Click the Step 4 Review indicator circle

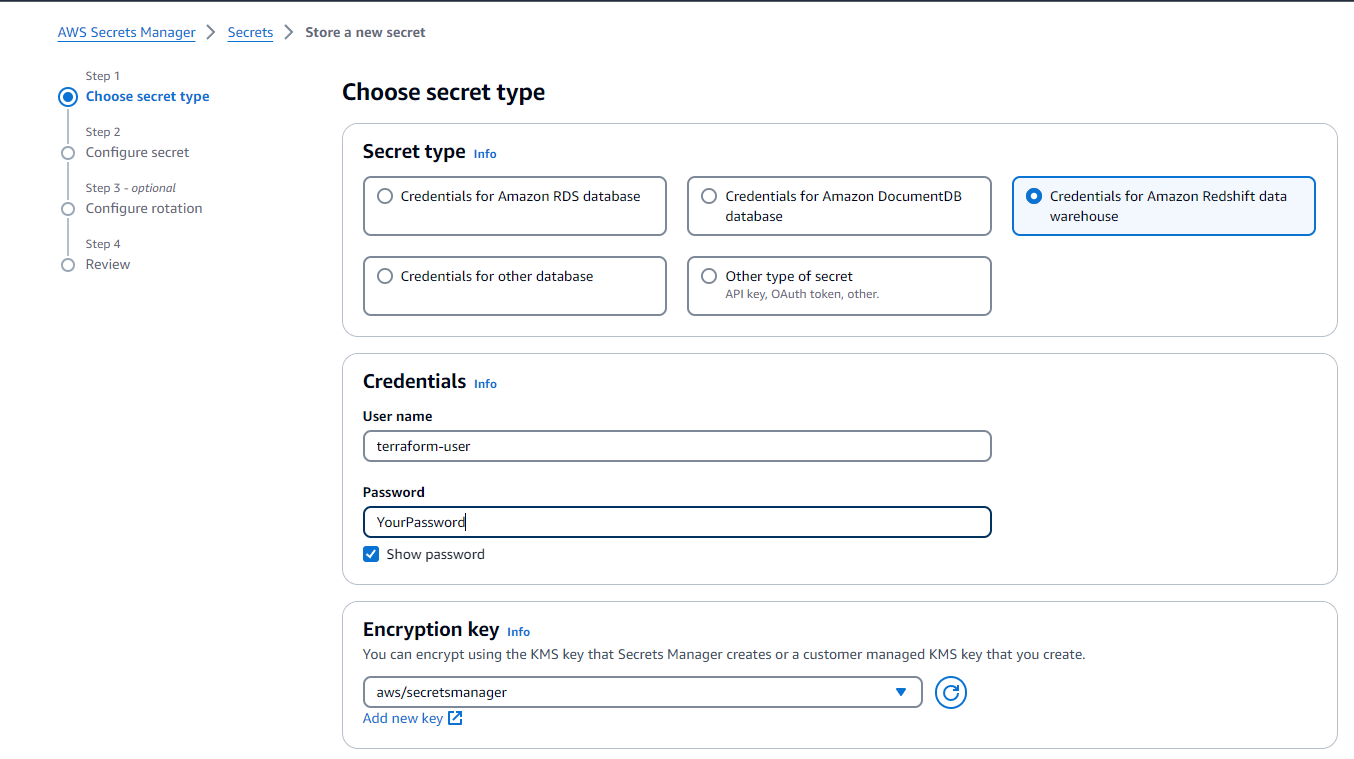(68, 265)
